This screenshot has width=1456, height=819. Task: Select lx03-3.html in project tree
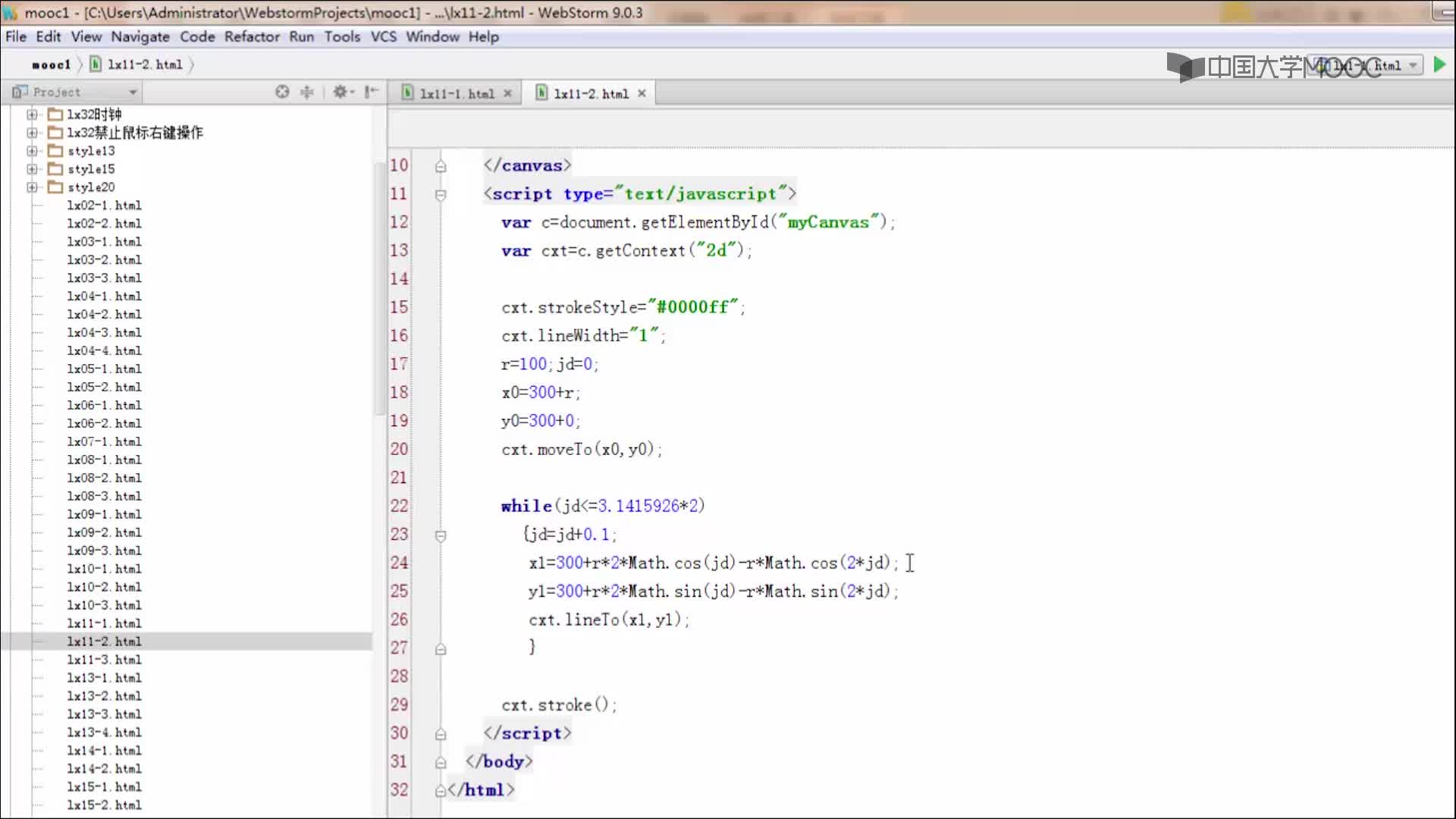coord(104,278)
